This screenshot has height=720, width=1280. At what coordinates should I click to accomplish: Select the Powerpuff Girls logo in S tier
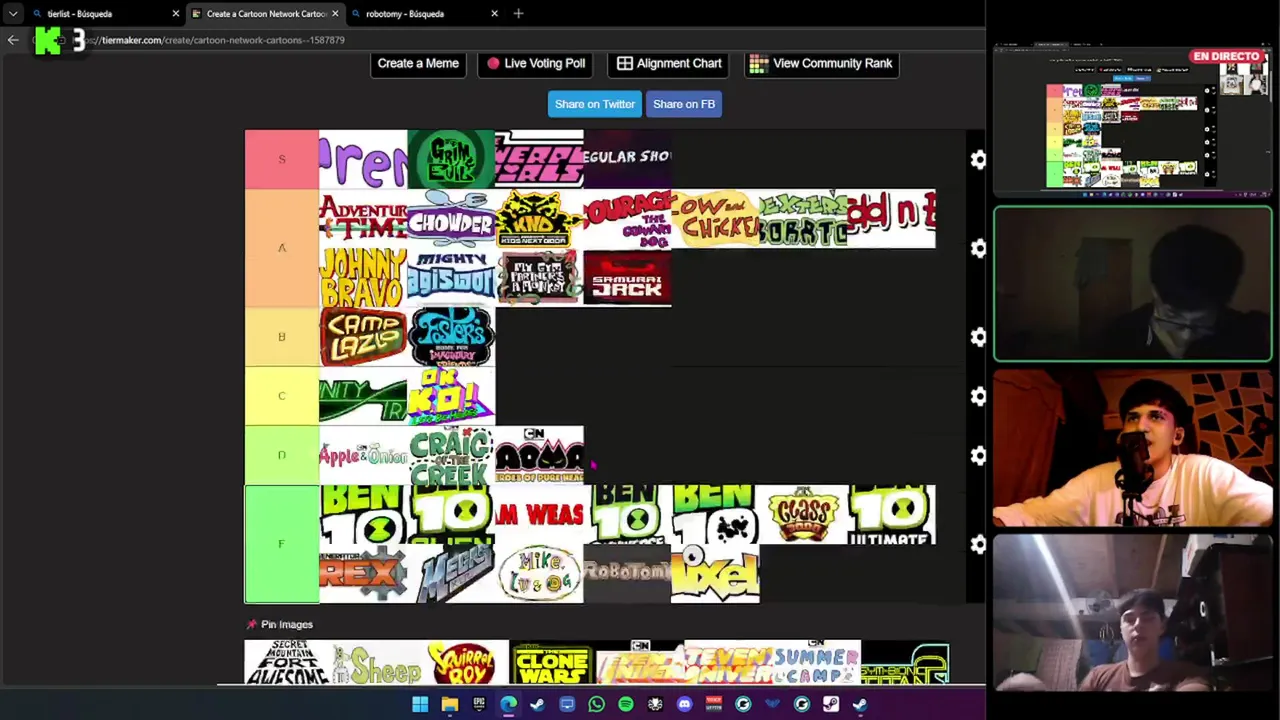coord(539,159)
